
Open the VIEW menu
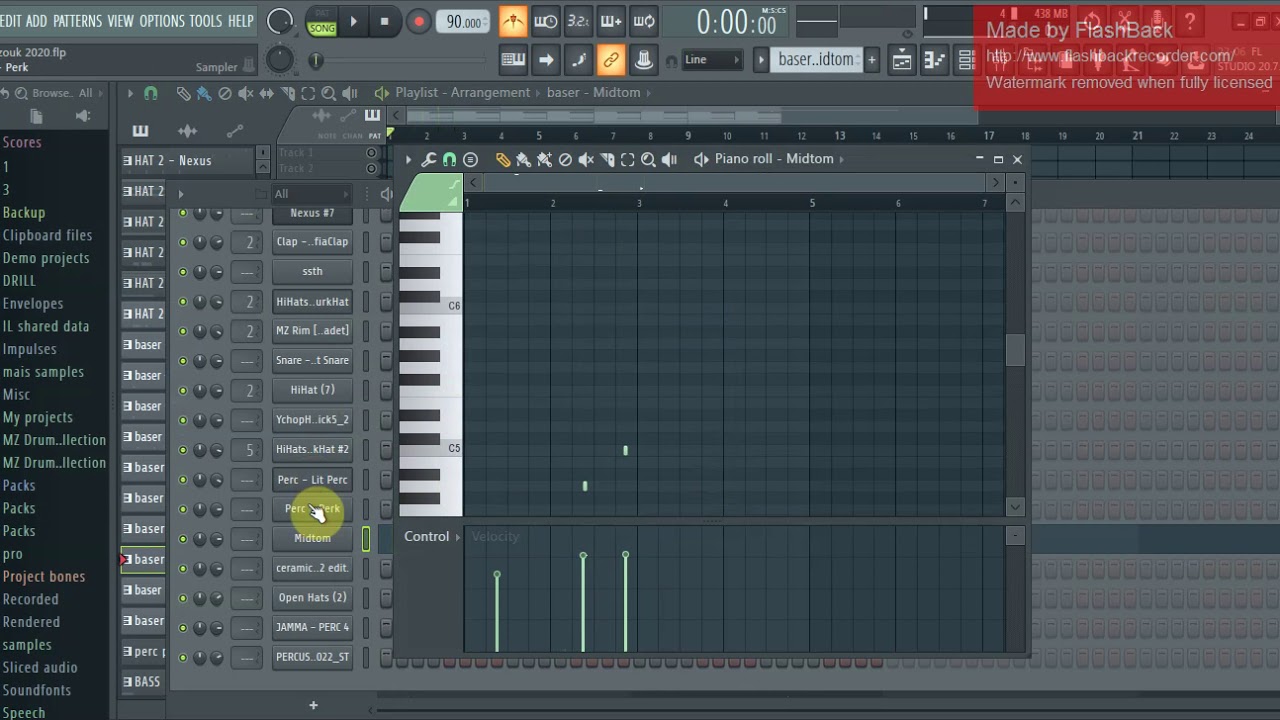pyautogui.click(x=120, y=21)
